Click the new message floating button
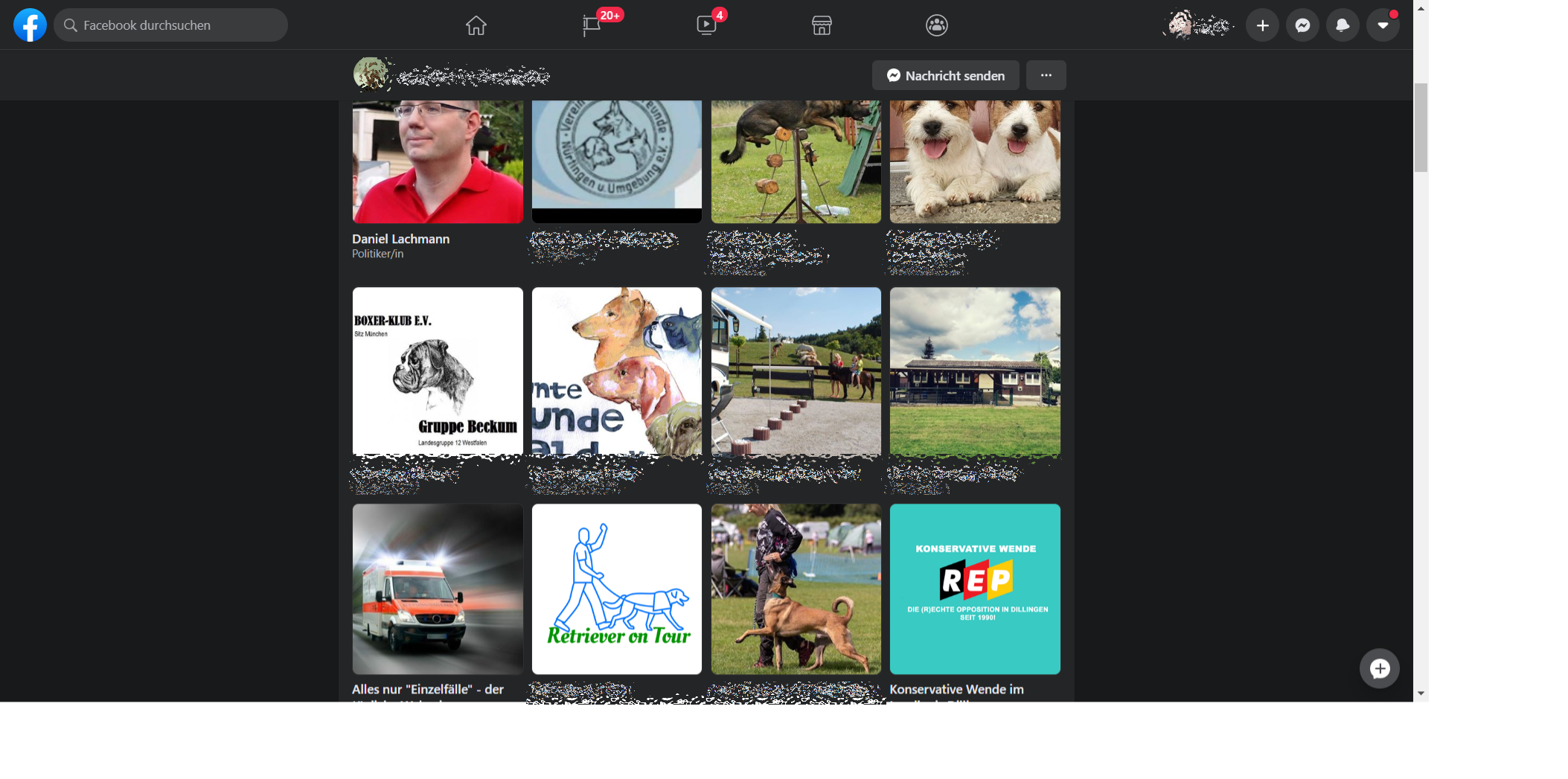The height and width of the screenshot is (779, 1568). click(x=1380, y=668)
